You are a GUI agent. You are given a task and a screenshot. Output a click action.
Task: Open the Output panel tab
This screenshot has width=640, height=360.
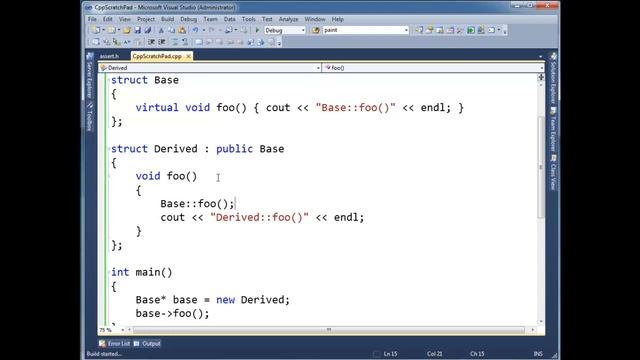click(147, 344)
